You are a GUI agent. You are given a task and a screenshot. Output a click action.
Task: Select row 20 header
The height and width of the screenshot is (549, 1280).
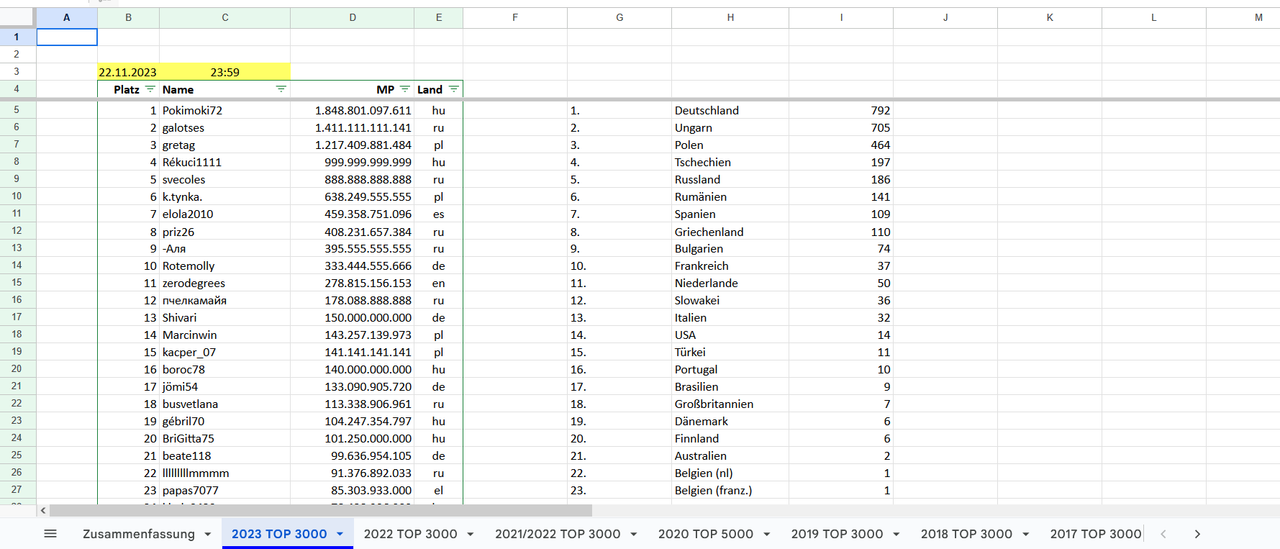(x=18, y=369)
